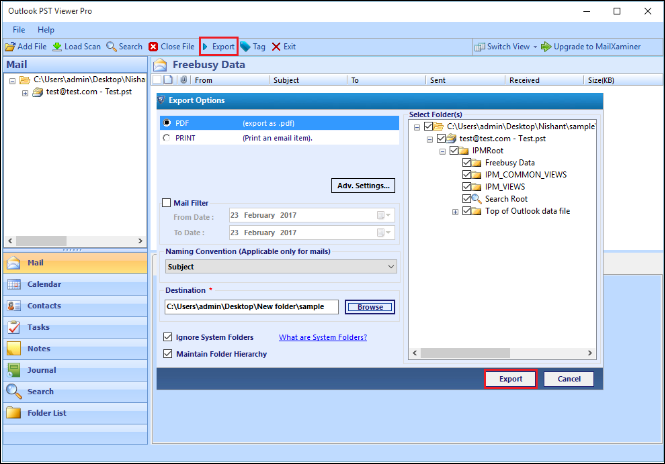The width and height of the screenshot is (665, 464).
Task: Open the From Date calendar dropdown
Action: pos(383,215)
